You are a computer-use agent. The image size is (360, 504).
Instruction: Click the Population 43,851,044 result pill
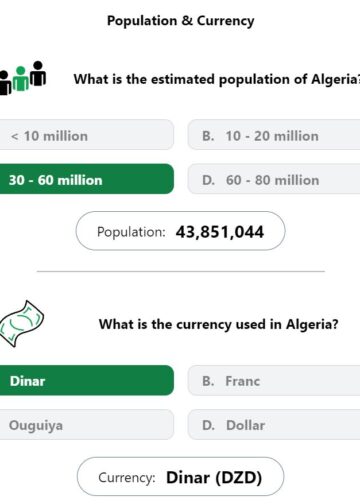tap(180, 231)
